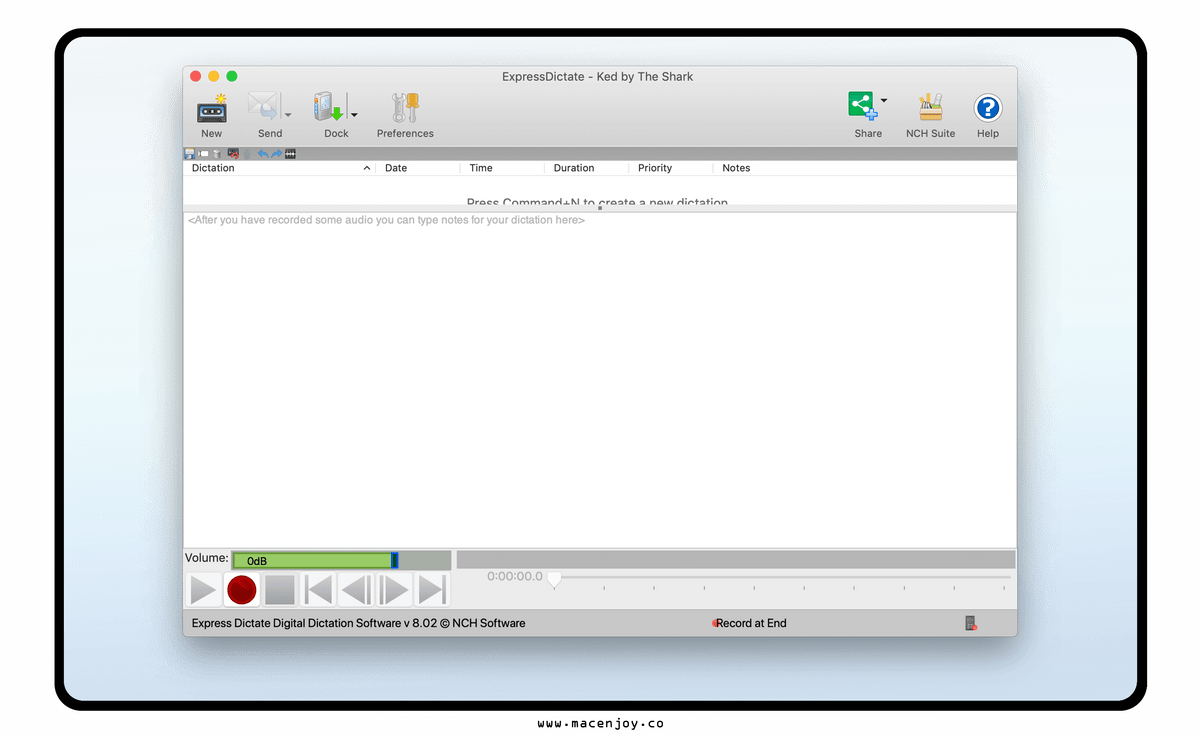Open Help with the question mark icon
The height and width of the screenshot is (735, 1200).
[x=988, y=108]
